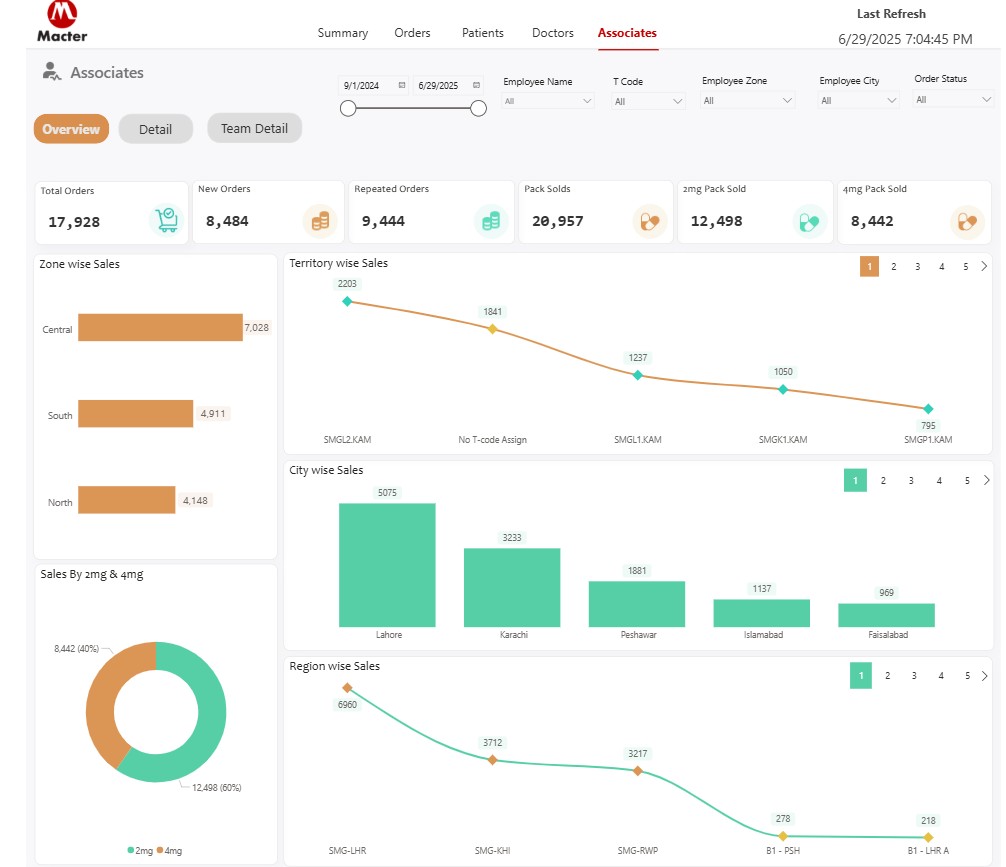This screenshot has width=1006, height=867.
Task: Click next arrow in Territory wise Sales pagination
Action: point(984,266)
